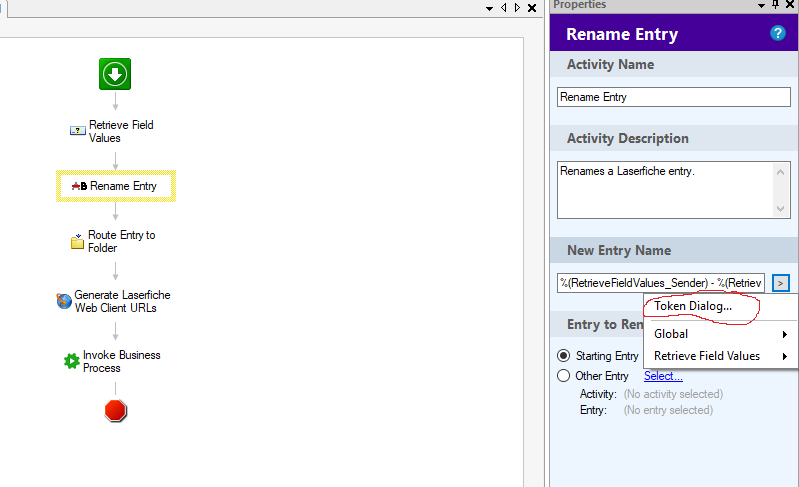799x487 pixels.
Task: Click the token button next to New Entry Name
Action: pyautogui.click(x=781, y=283)
